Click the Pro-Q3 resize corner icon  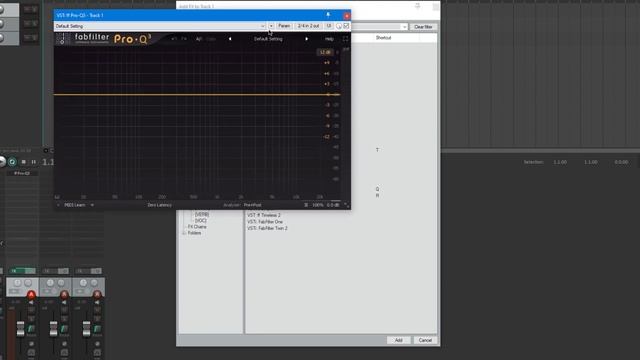(347, 205)
